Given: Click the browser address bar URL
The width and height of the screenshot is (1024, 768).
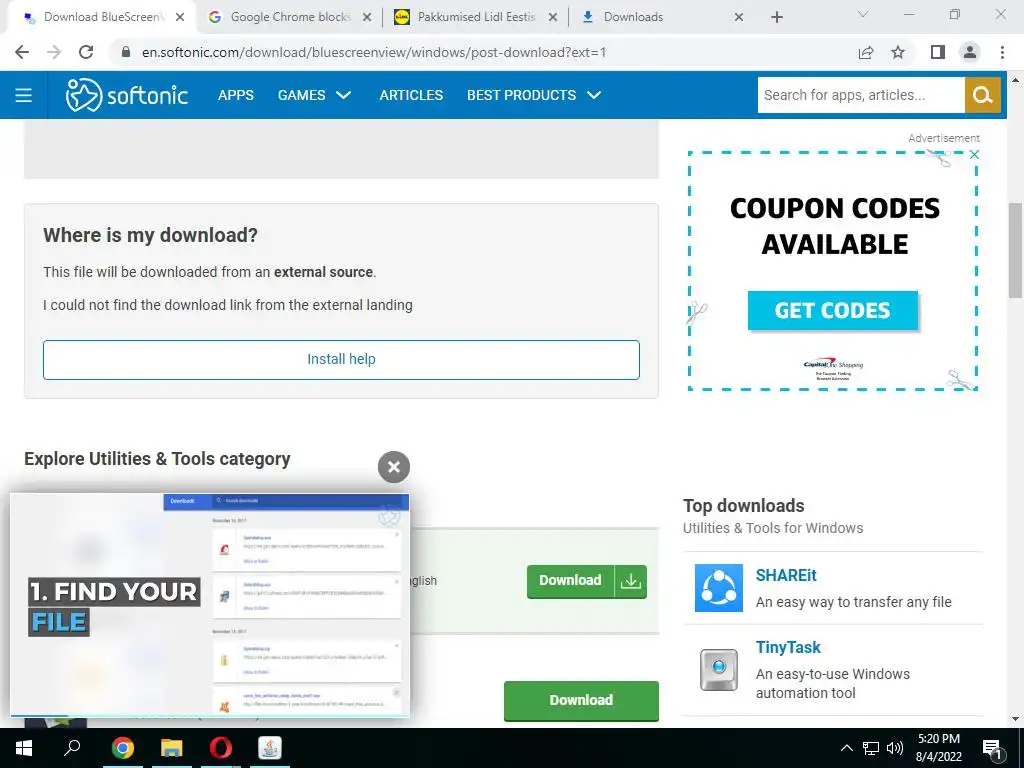Looking at the screenshot, I should pyautogui.click(x=374, y=52).
